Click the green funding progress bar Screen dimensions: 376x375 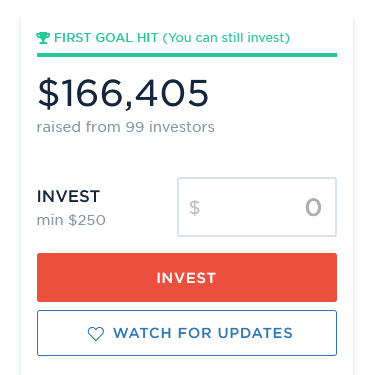tap(187, 55)
